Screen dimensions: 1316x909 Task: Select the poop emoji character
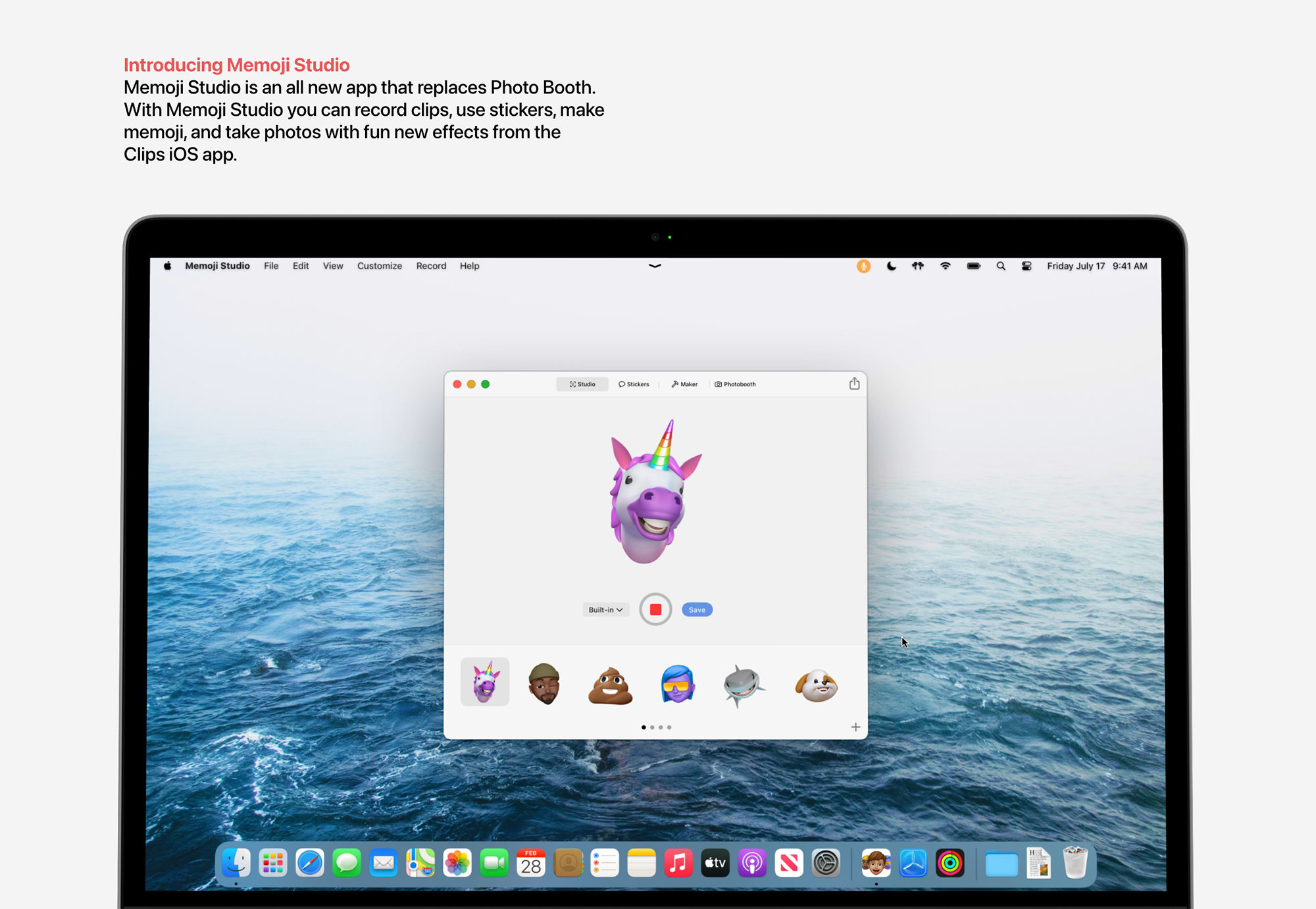(610, 685)
